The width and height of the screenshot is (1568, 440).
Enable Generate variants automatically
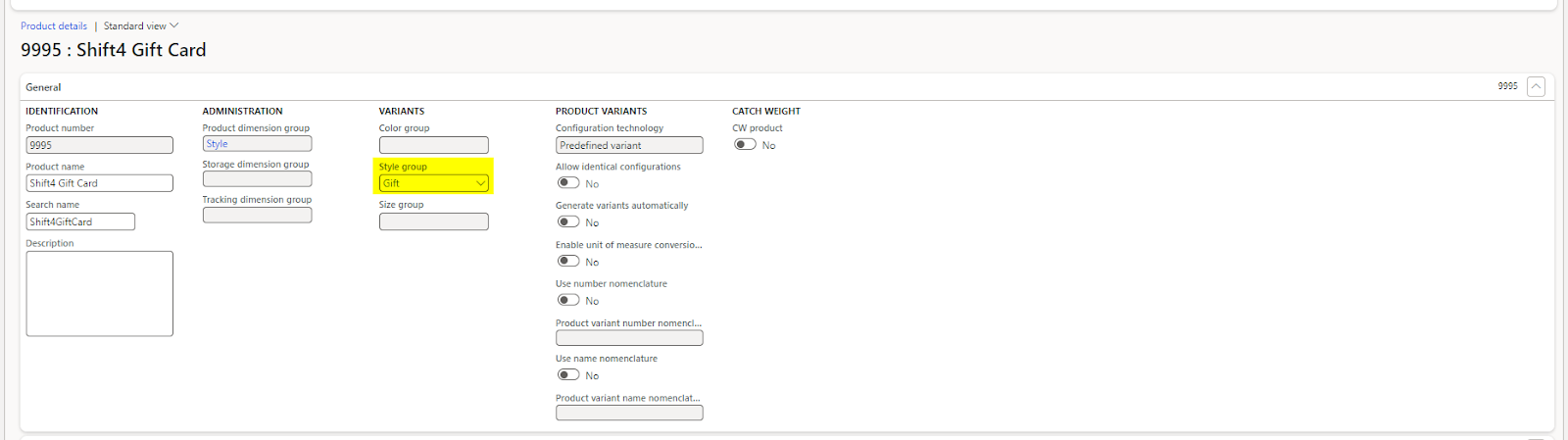(x=568, y=222)
